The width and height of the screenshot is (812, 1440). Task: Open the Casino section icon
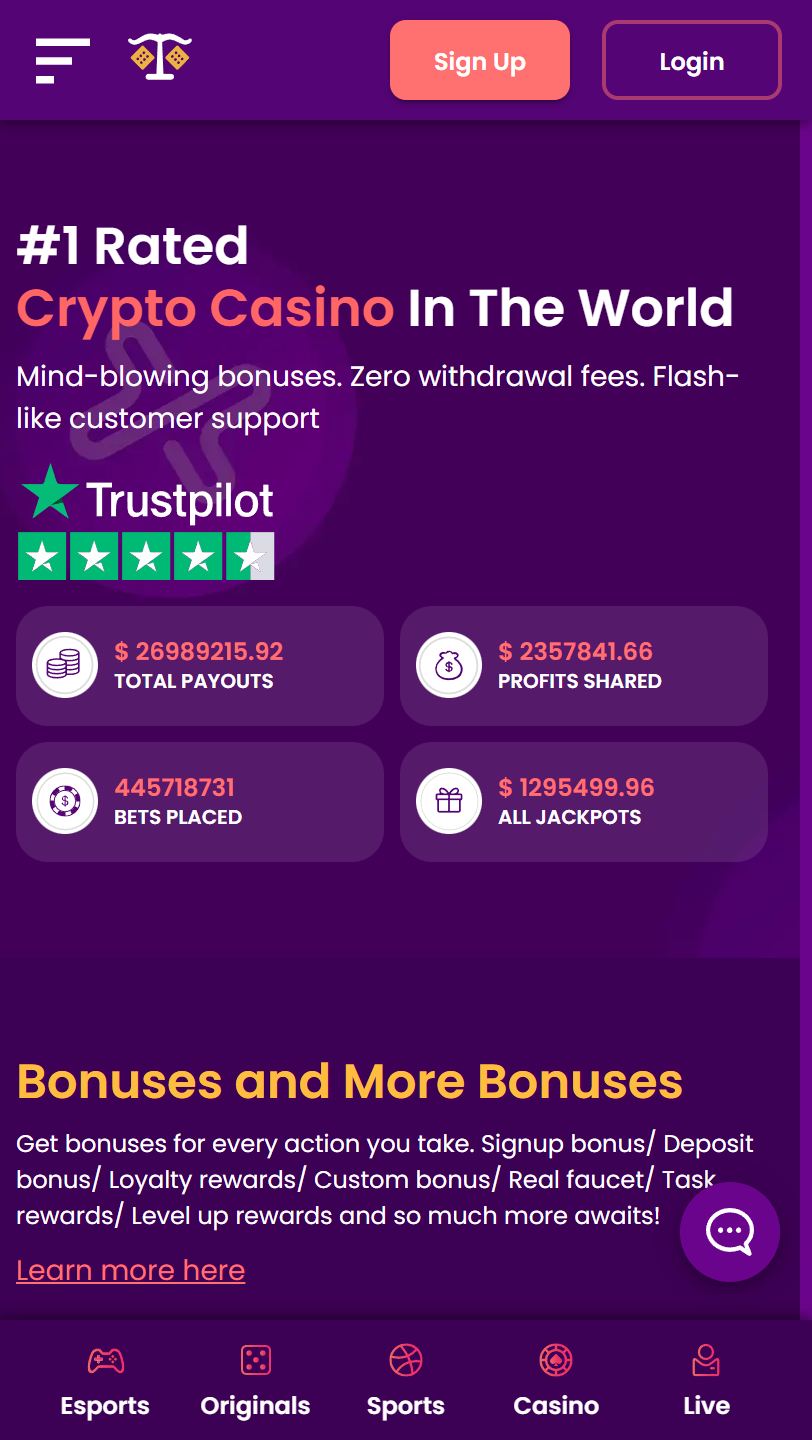[x=556, y=1360]
